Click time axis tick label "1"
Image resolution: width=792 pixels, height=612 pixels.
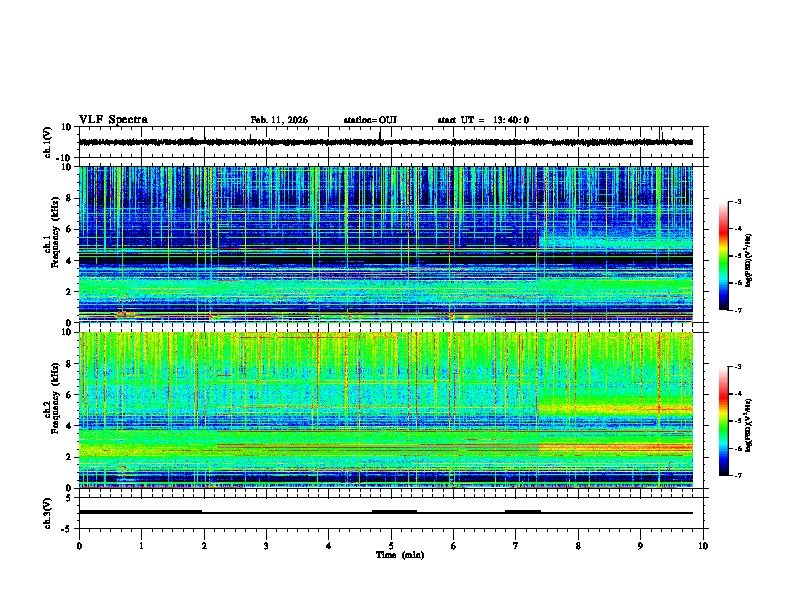141,546
